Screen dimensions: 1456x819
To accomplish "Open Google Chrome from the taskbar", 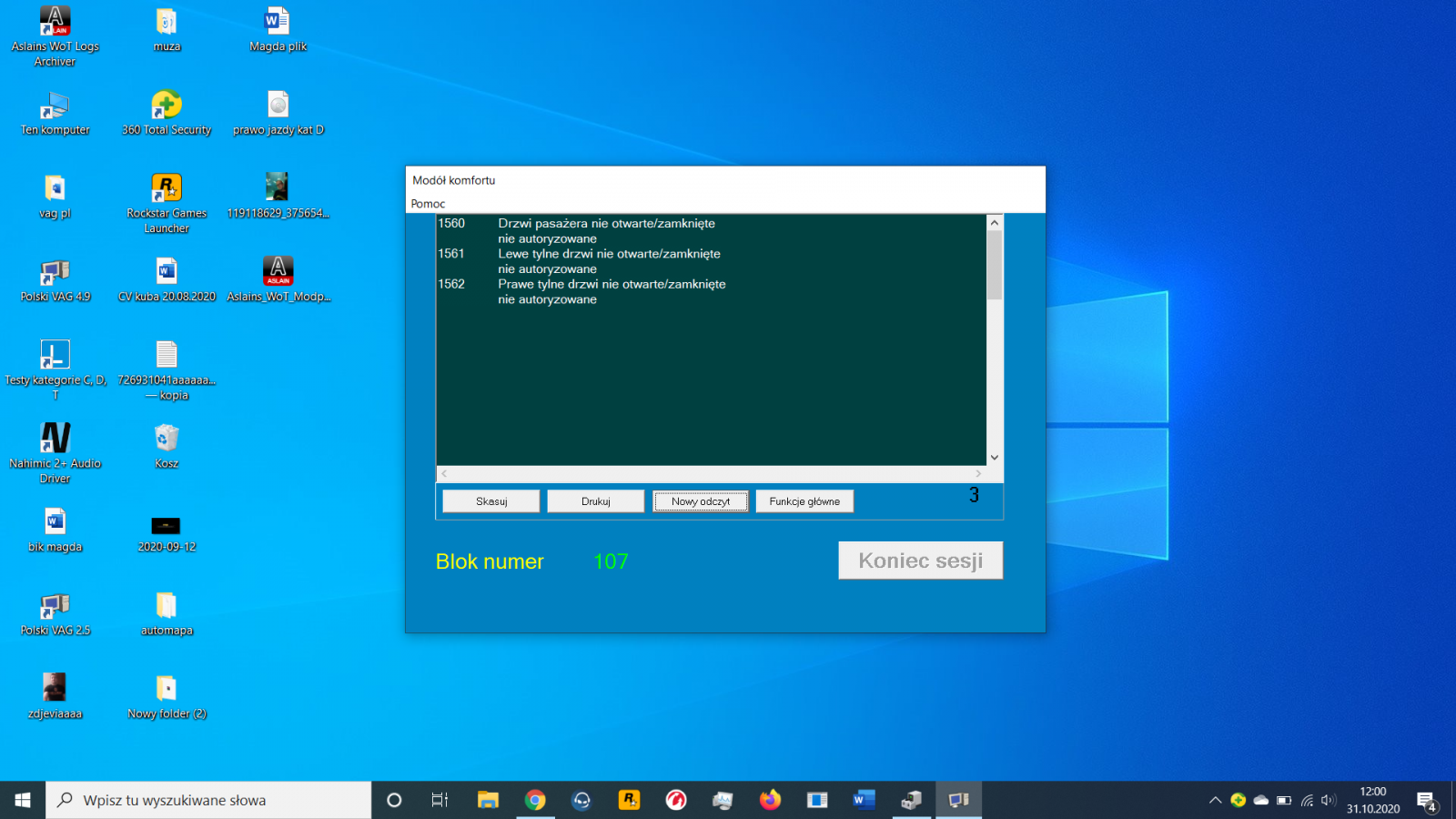I will 535,800.
